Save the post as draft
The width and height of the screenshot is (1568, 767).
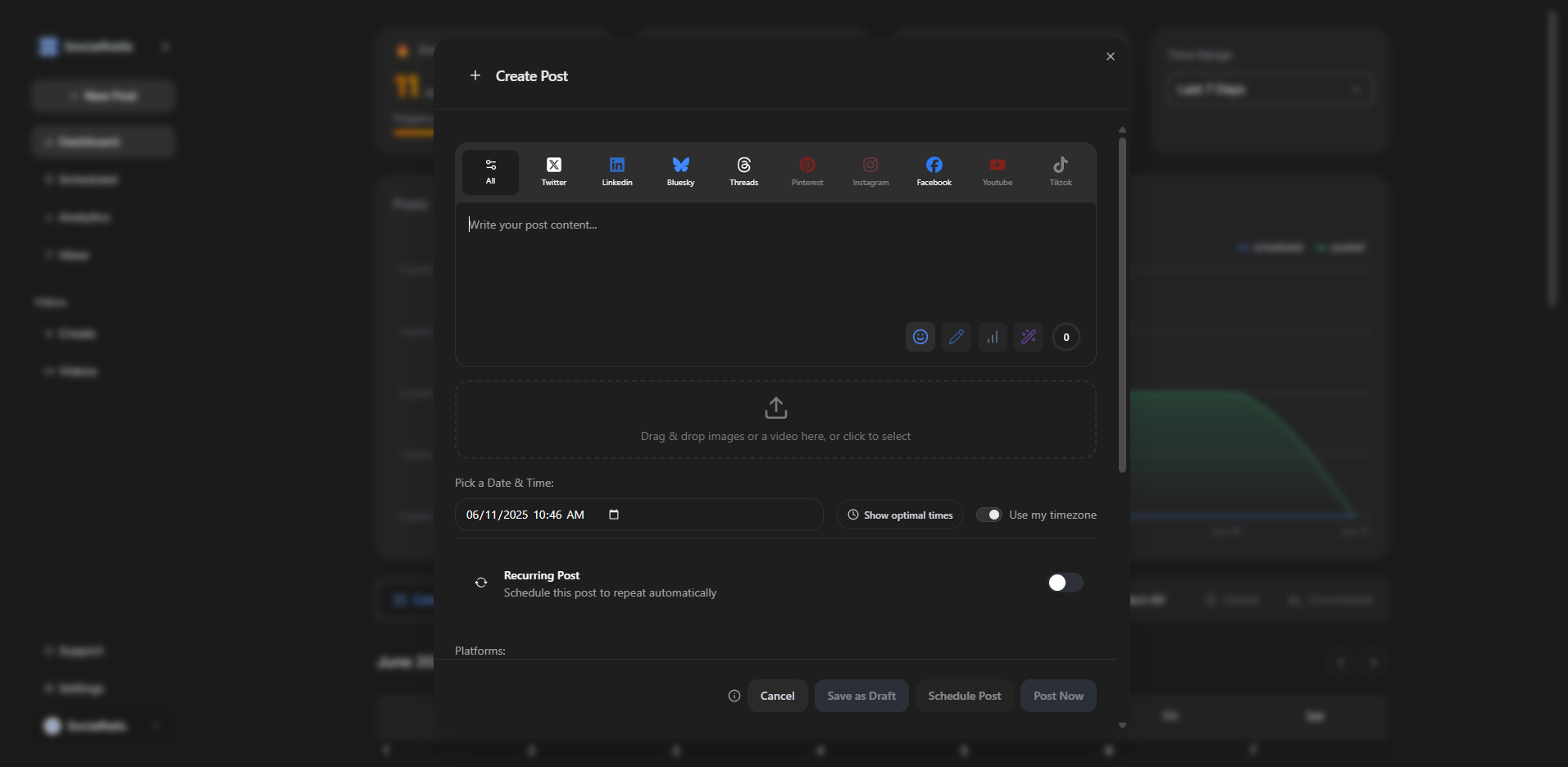tap(861, 695)
